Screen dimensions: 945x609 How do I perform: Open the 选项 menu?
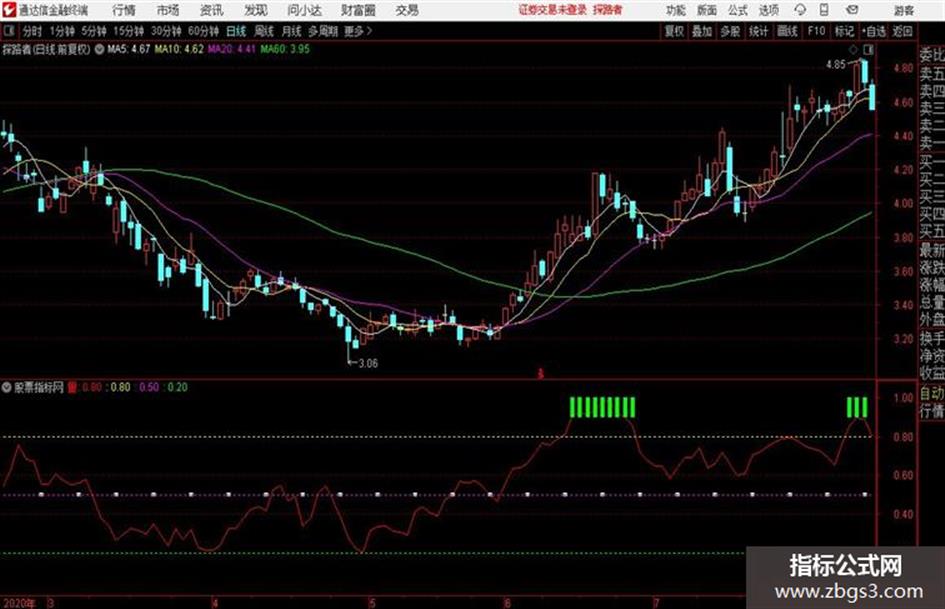pos(768,10)
